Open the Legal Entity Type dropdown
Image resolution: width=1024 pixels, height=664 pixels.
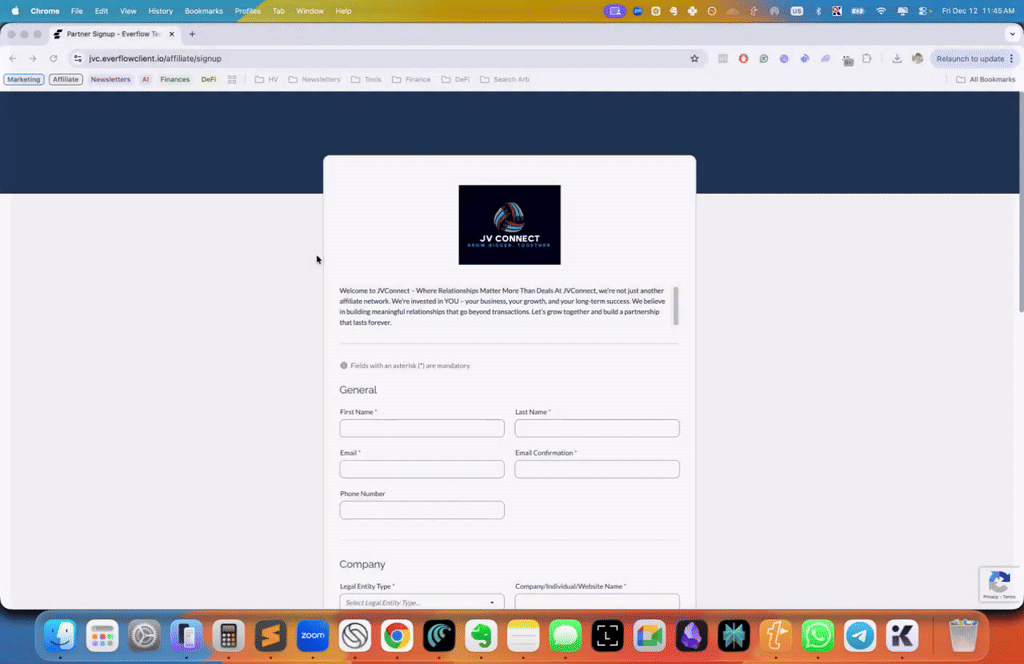pos(421,602)
